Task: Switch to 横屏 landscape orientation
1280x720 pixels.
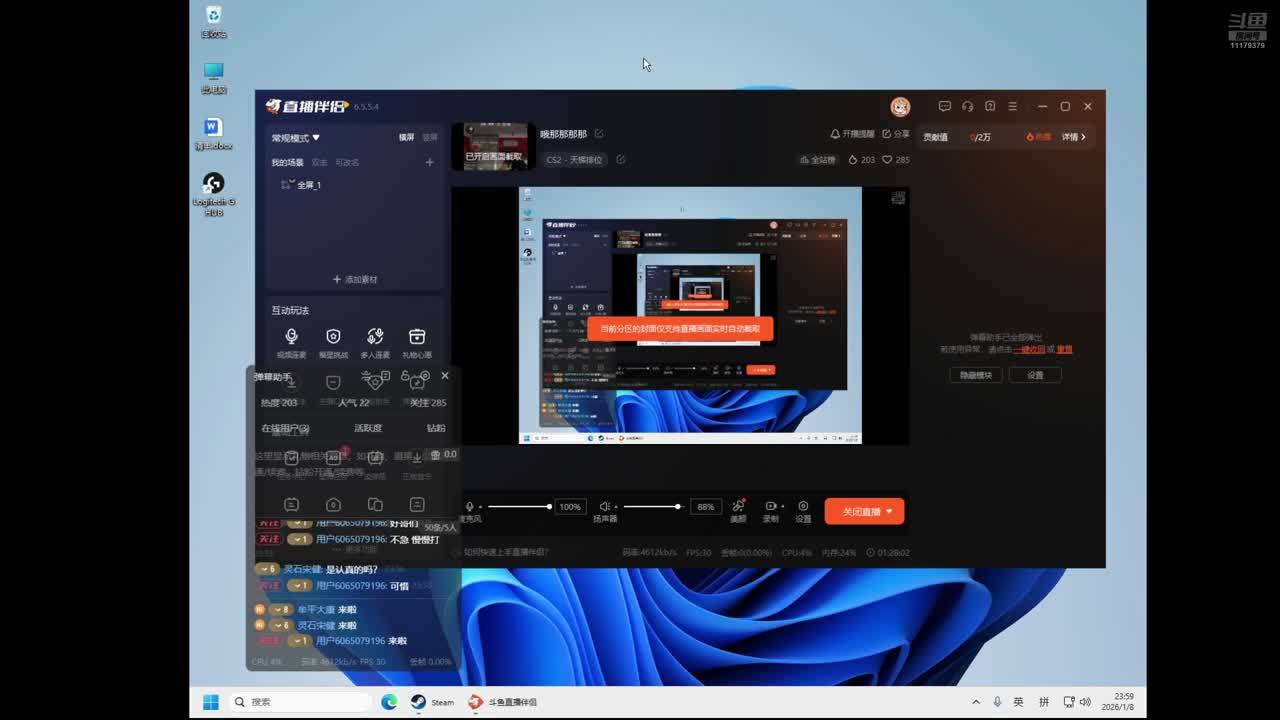Action: click(x=406, y=138)
